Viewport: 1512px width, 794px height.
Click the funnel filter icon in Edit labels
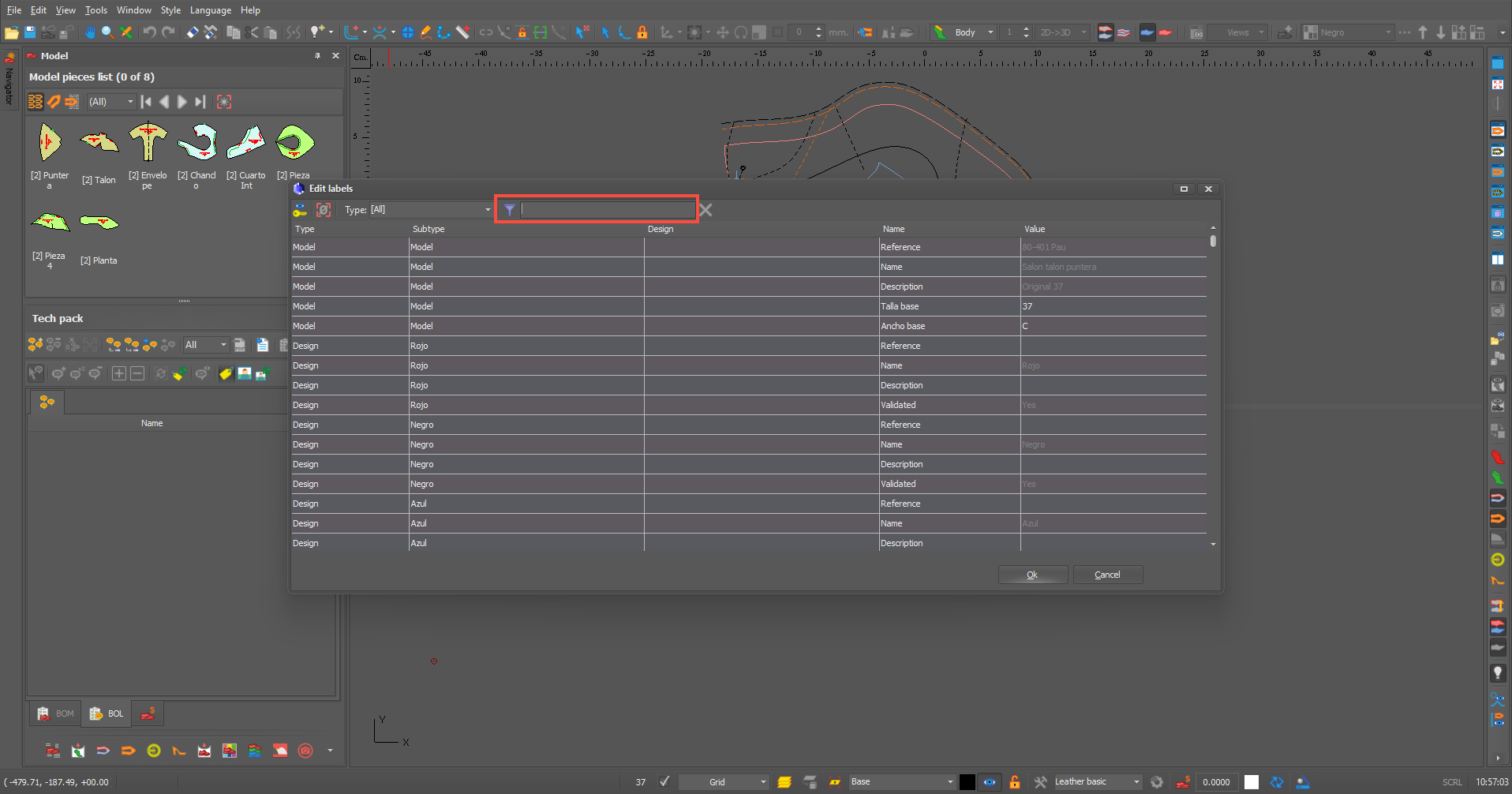point(510,210)
